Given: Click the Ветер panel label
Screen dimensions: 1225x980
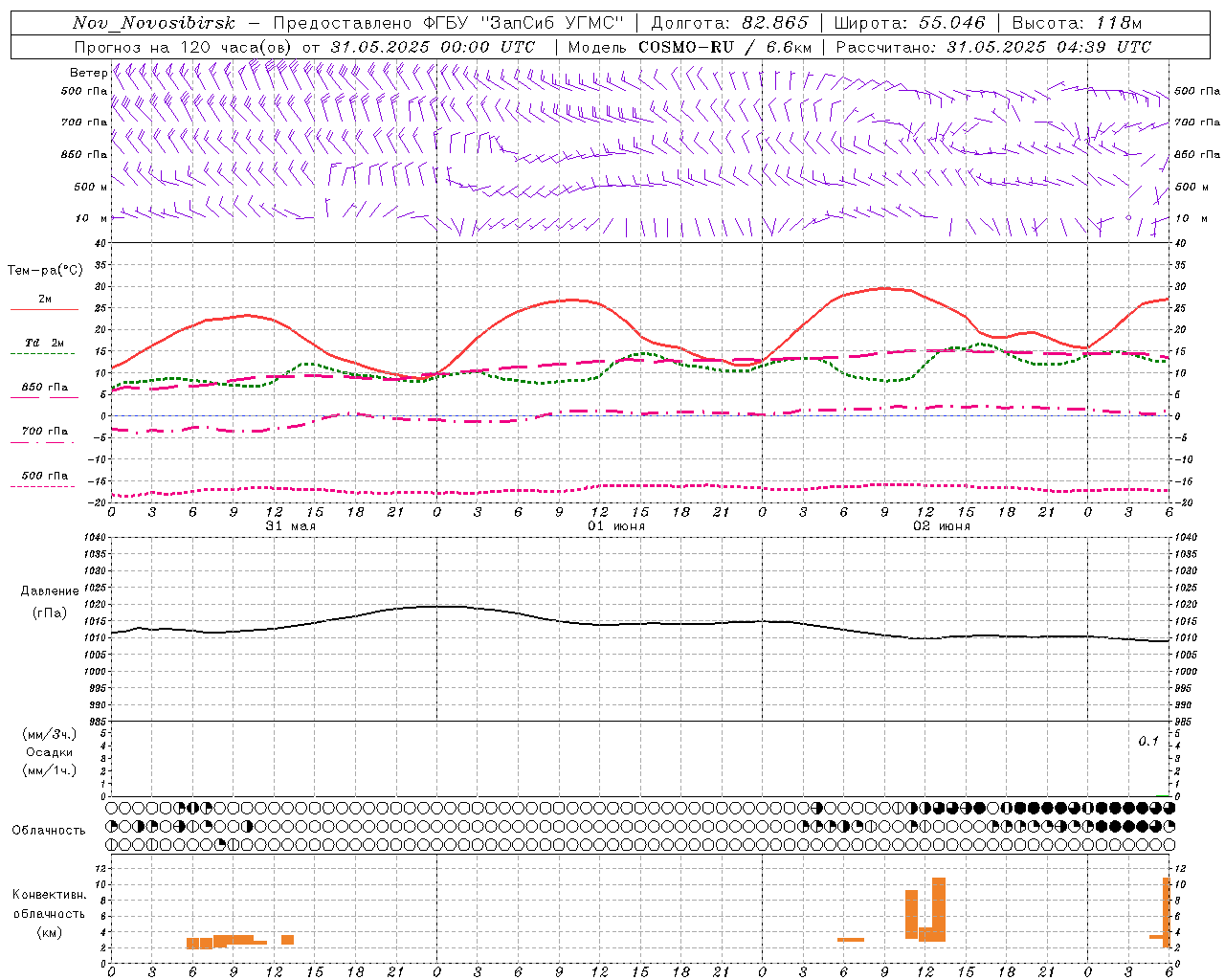Looking at the screenshot, I should click(88, 73).
